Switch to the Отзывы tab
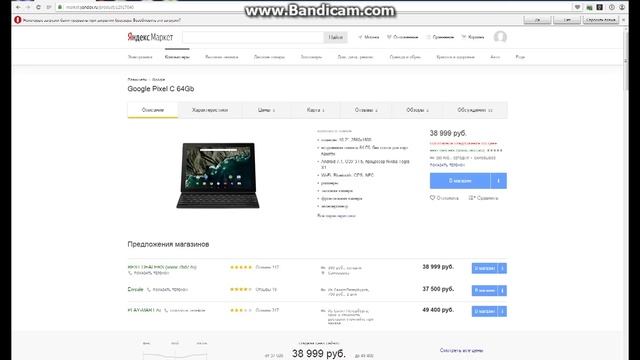The image size is (640, 360). tap(366, 110)
